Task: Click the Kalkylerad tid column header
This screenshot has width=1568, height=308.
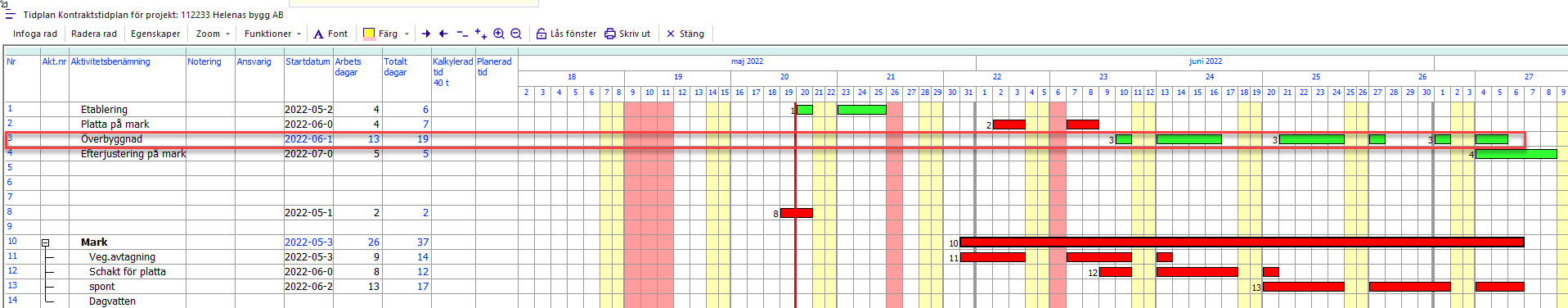Action: 453,72
